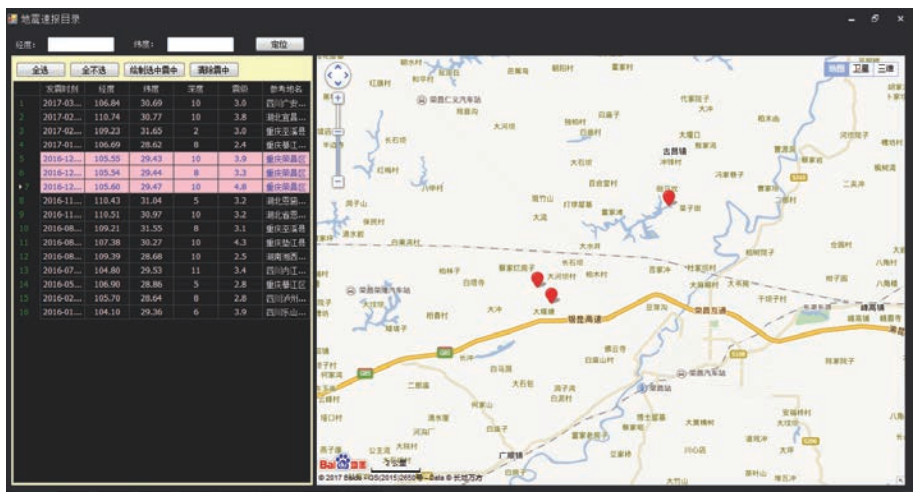Click the latitude cell 29.36
The width and height of the screenshot is (921, 501).
(151, 312)
